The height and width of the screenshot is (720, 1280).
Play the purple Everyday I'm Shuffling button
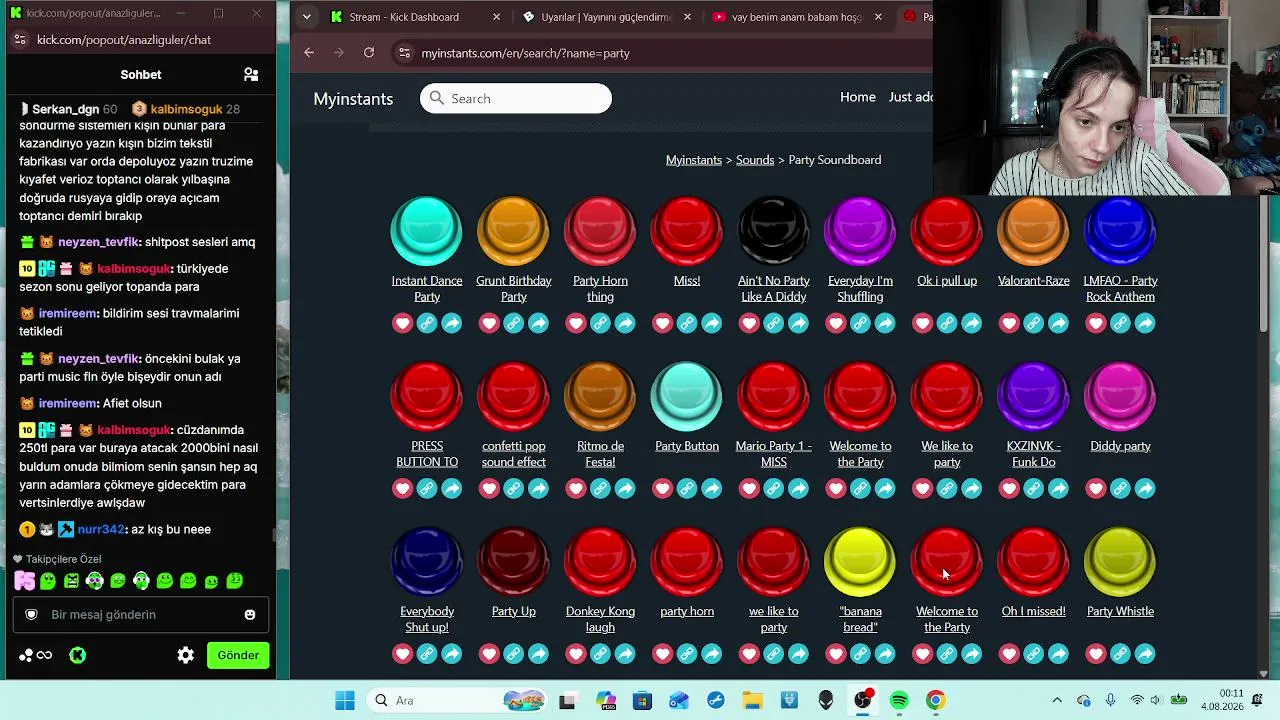pos(860,231)
